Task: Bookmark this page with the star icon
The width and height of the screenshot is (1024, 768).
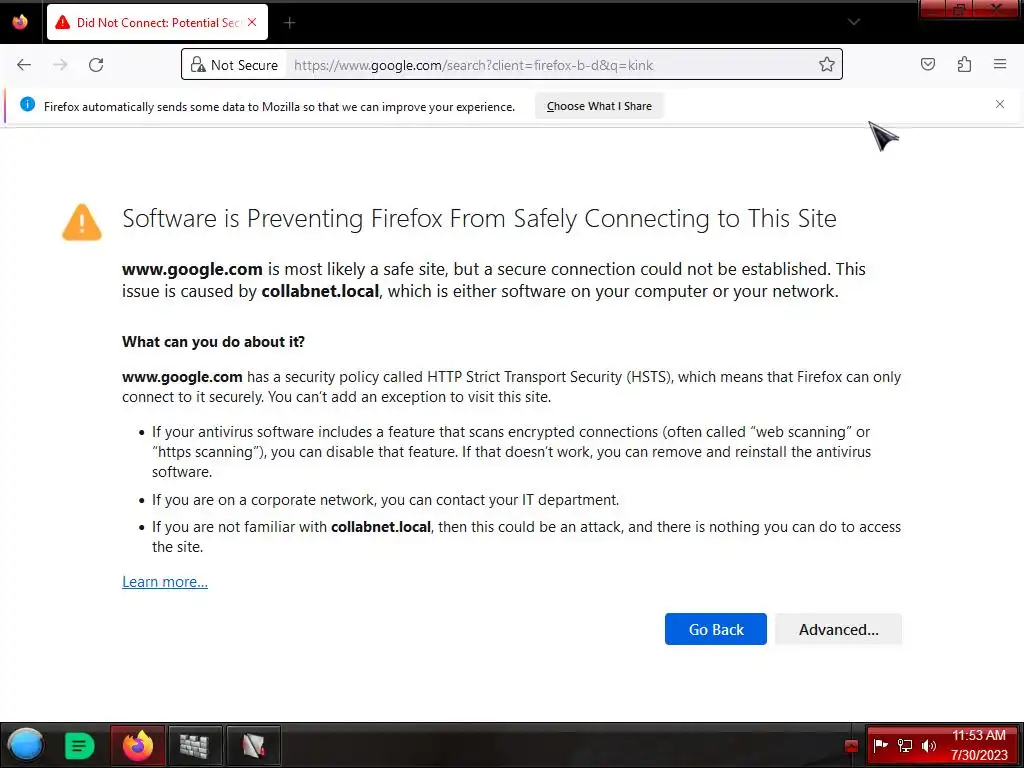Action: (827, 65)
